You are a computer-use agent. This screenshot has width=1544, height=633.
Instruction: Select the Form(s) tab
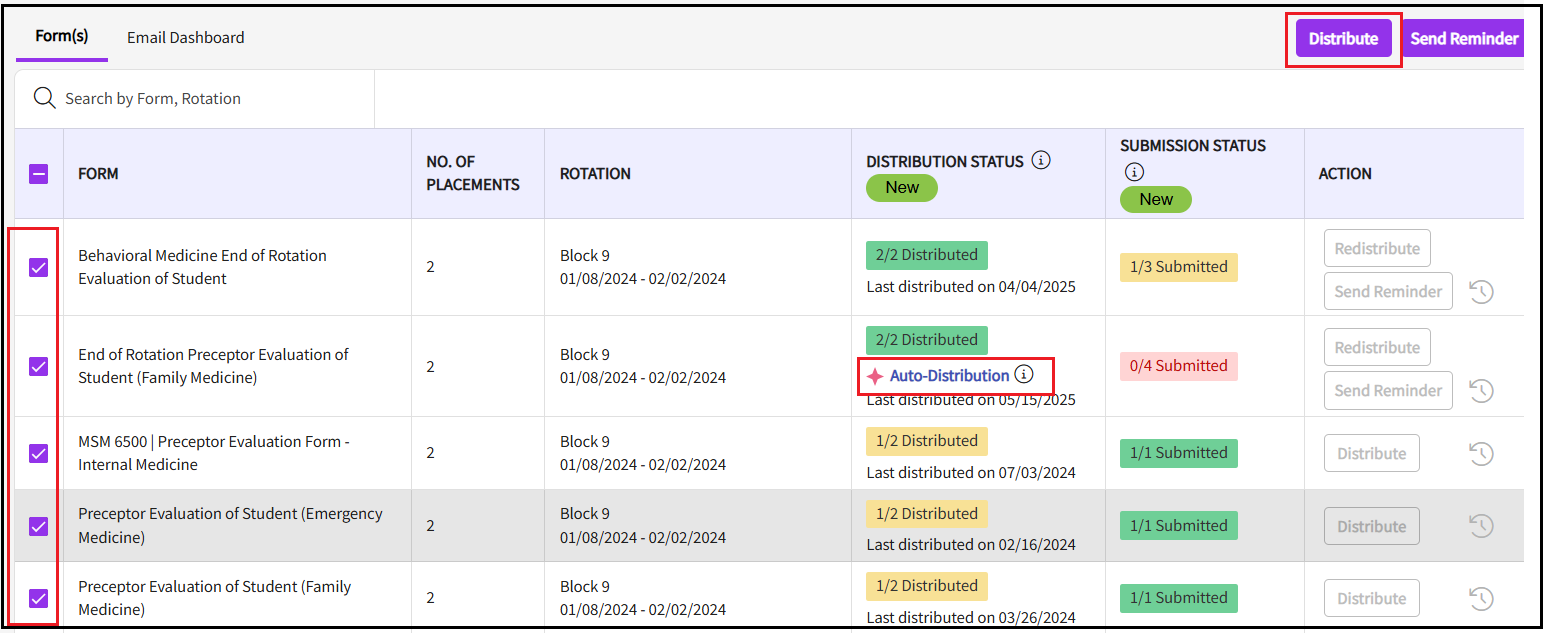pyautogui.click(x=62, y=36)
